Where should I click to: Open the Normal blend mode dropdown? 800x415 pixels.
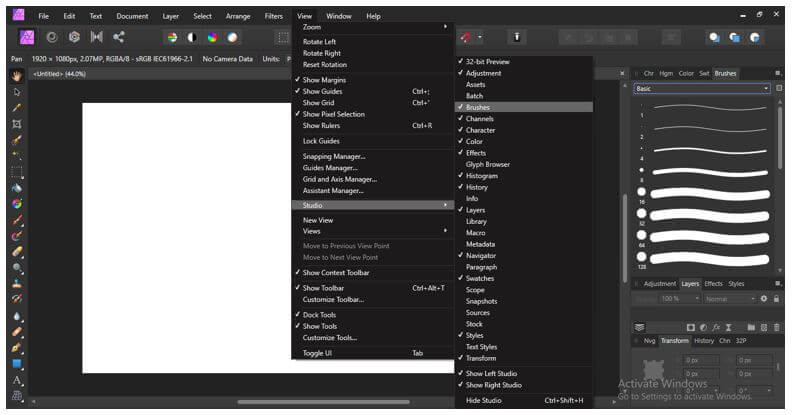(730, 299)
